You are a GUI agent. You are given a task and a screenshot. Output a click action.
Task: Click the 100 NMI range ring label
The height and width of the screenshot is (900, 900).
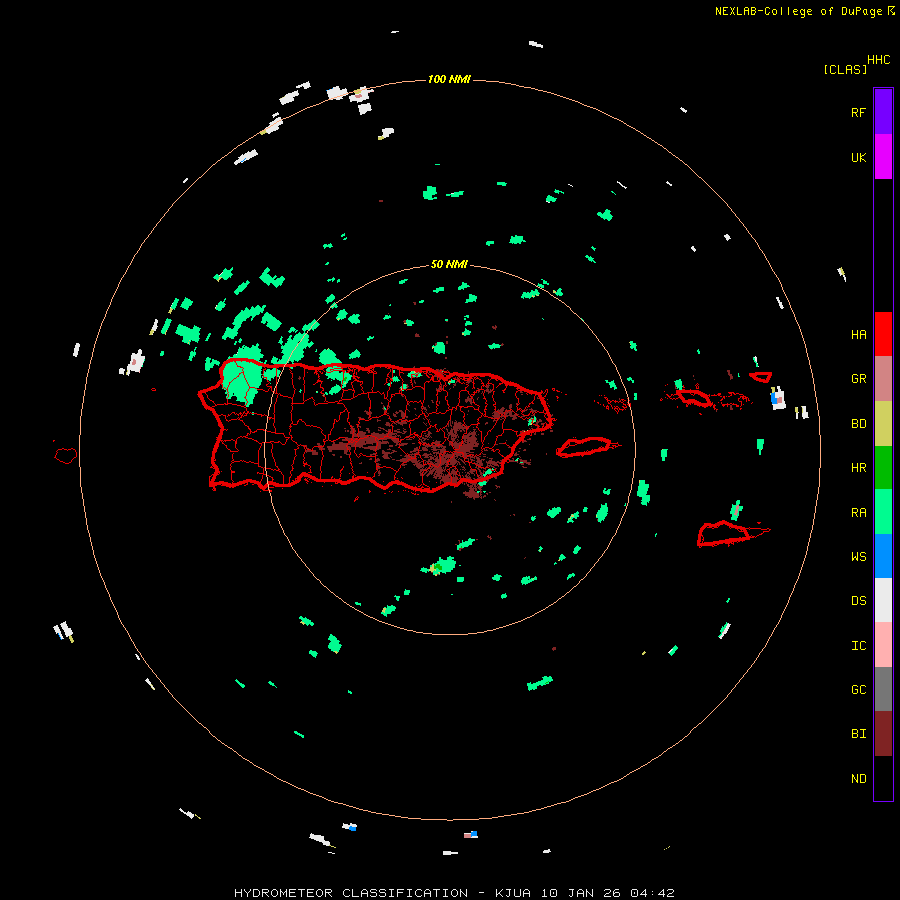coord(449,79)
